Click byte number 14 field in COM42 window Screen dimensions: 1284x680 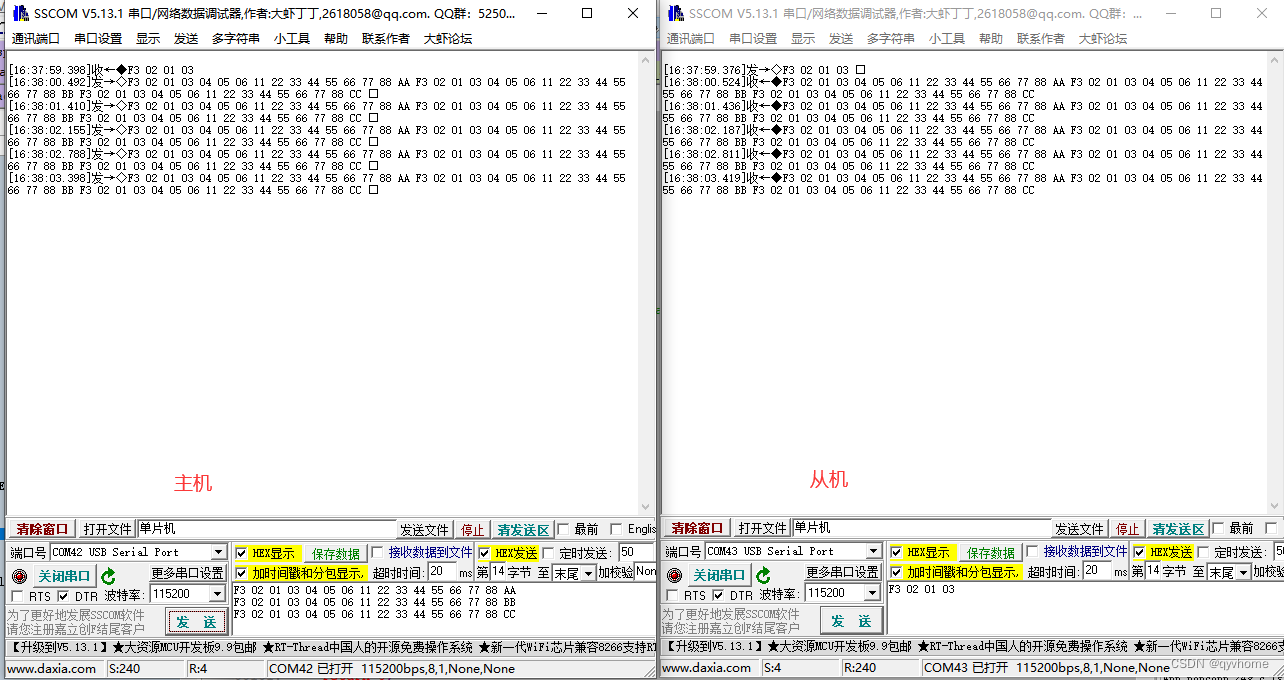click(x=499, y=573)
